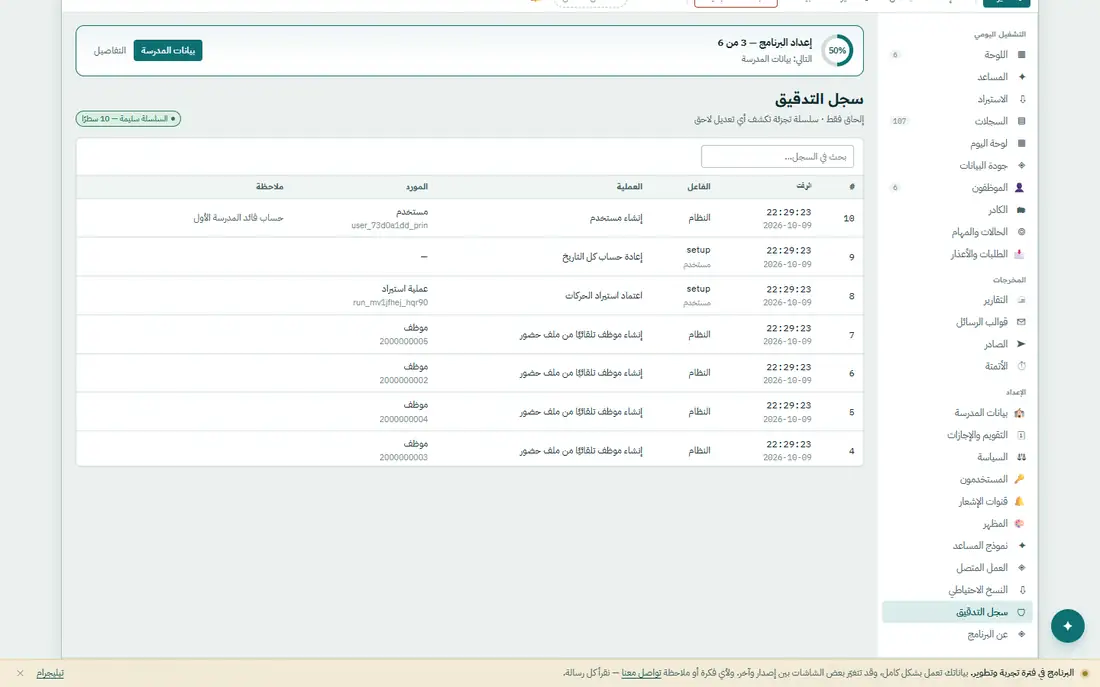Open الاستيراد import icon in the sidebar

click(x=1021, y=99)
